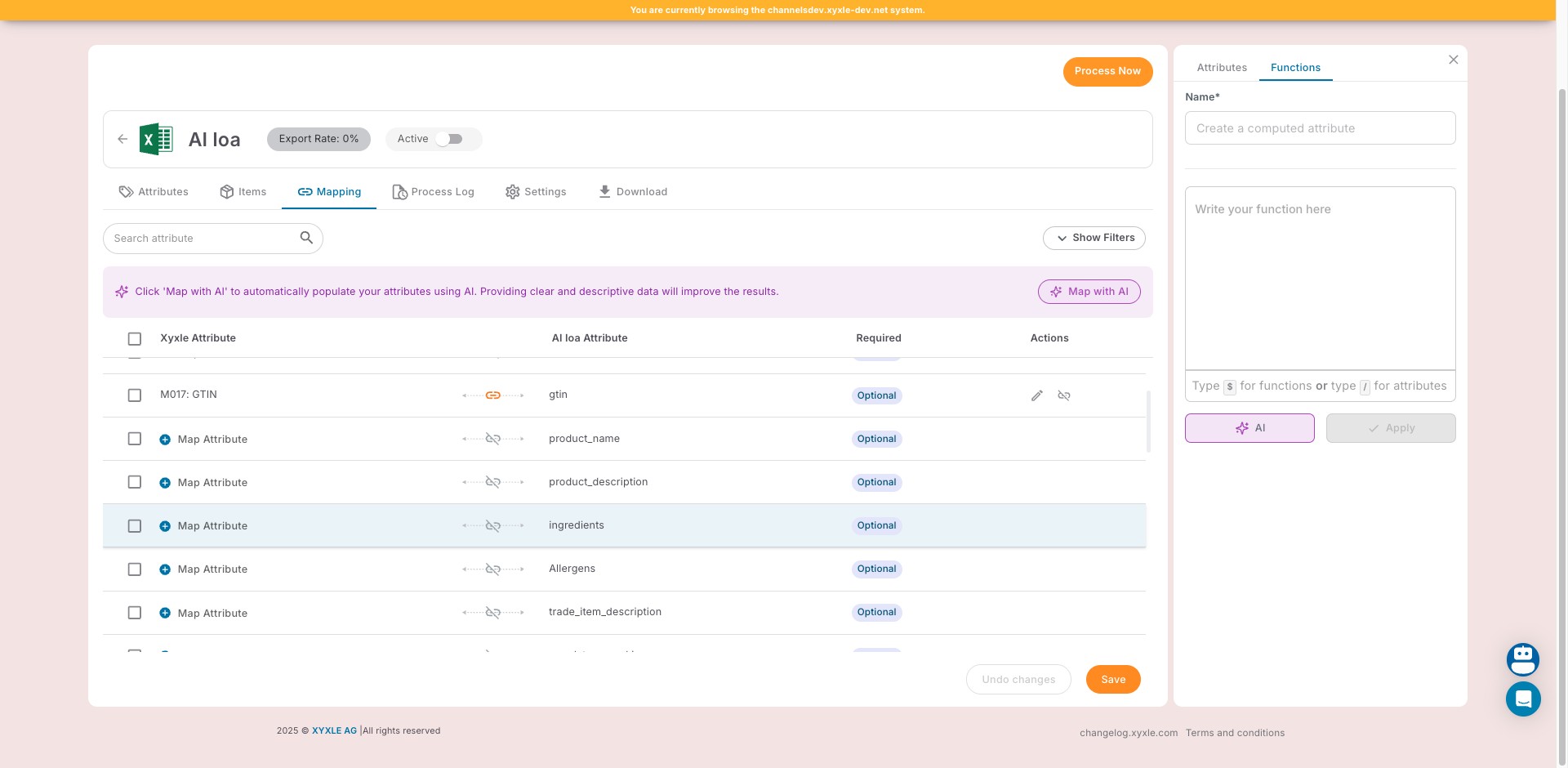Click the back arrow beside AI loa
Image resolution: width=1568 pixels, height=768 pixels.
tap(122, 139)
